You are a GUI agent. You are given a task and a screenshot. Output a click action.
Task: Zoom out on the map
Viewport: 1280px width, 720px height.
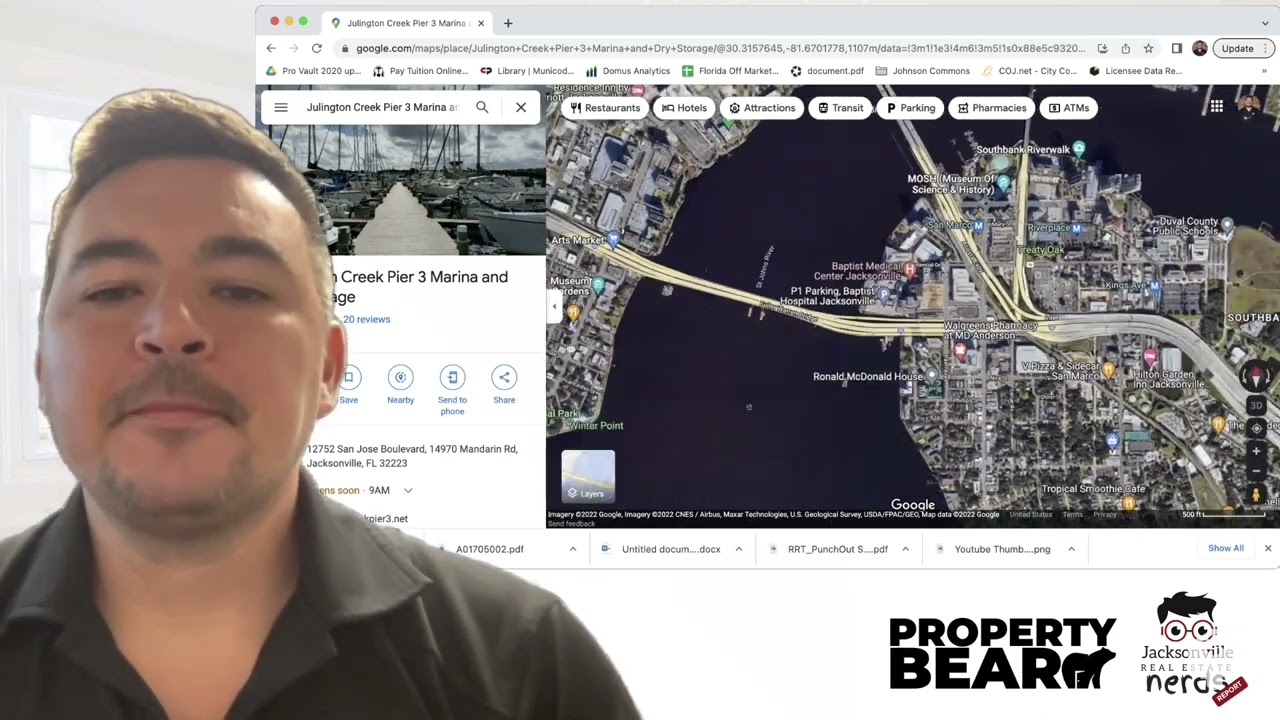(x=1257, y=471)
